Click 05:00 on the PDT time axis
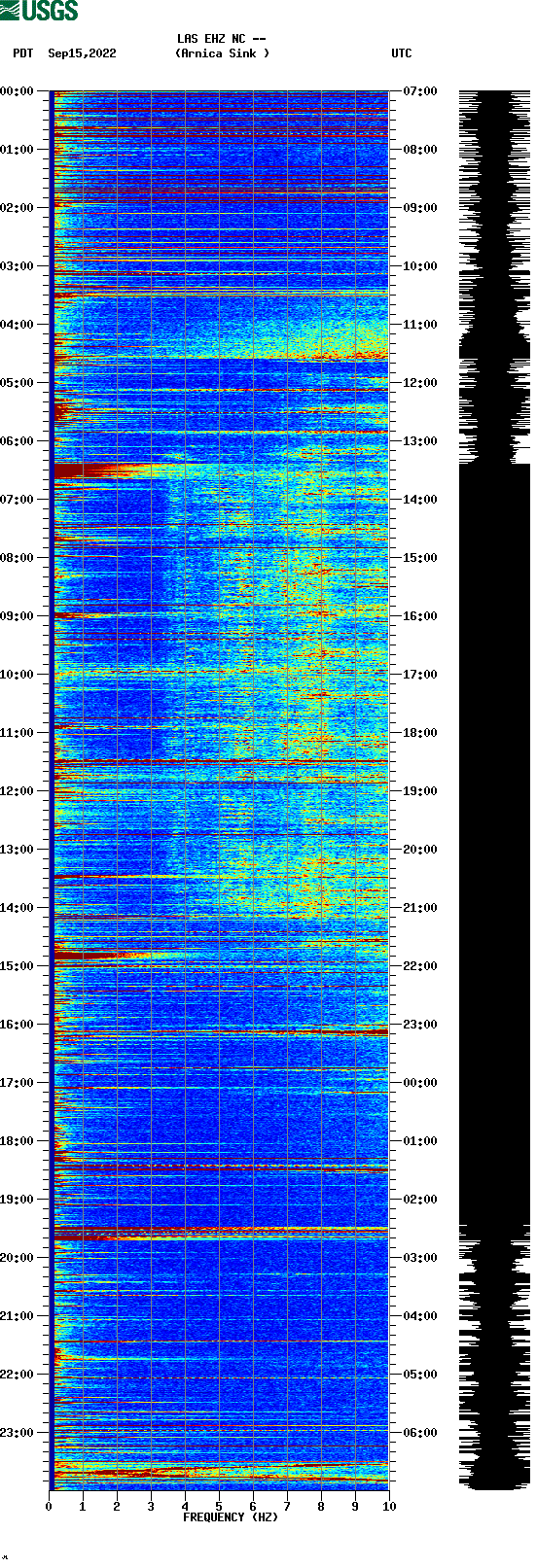Viewport: 537px width, 1568px height. [18, 383]
